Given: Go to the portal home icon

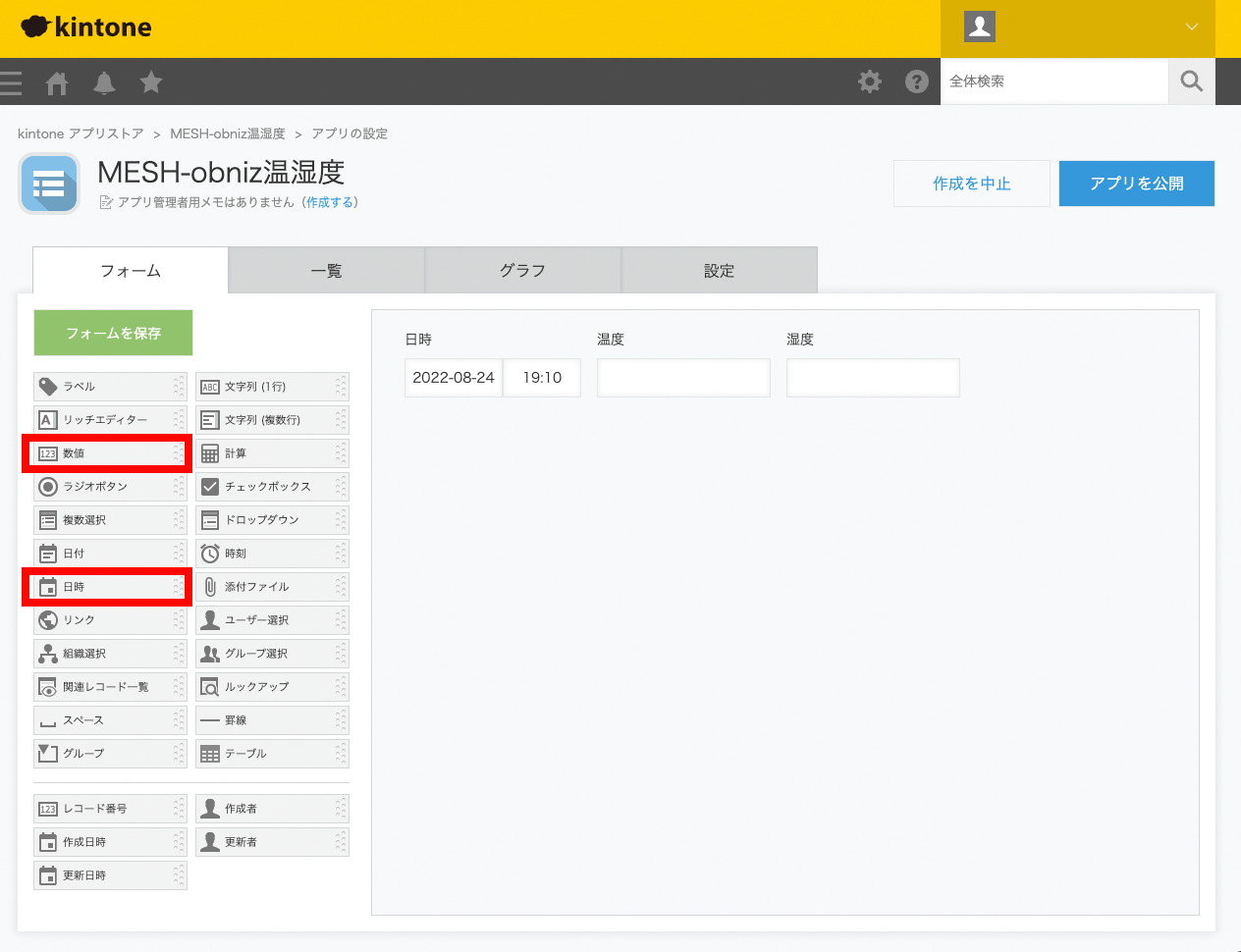Looking at the screenshot, I should (57, 82).
